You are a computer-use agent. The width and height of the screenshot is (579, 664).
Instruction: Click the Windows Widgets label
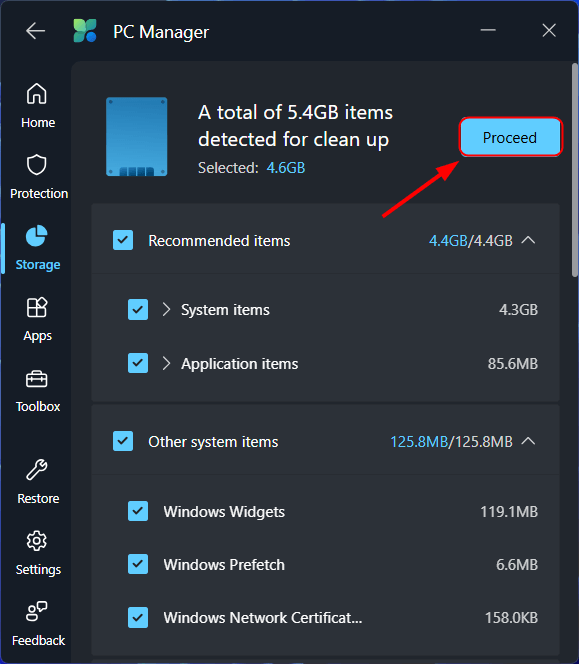click(x=224, y=512)
